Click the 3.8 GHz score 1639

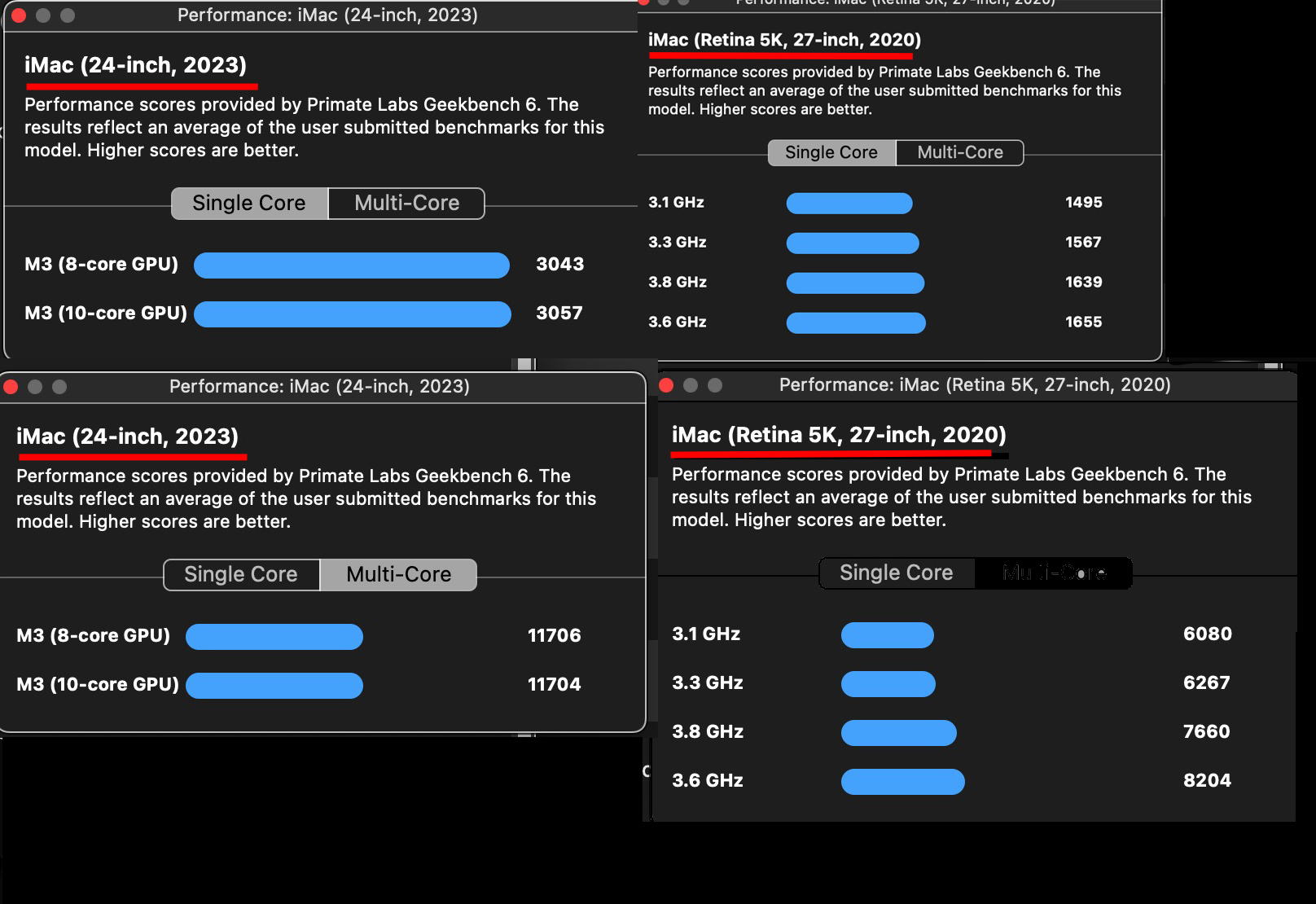(1084, 282)
